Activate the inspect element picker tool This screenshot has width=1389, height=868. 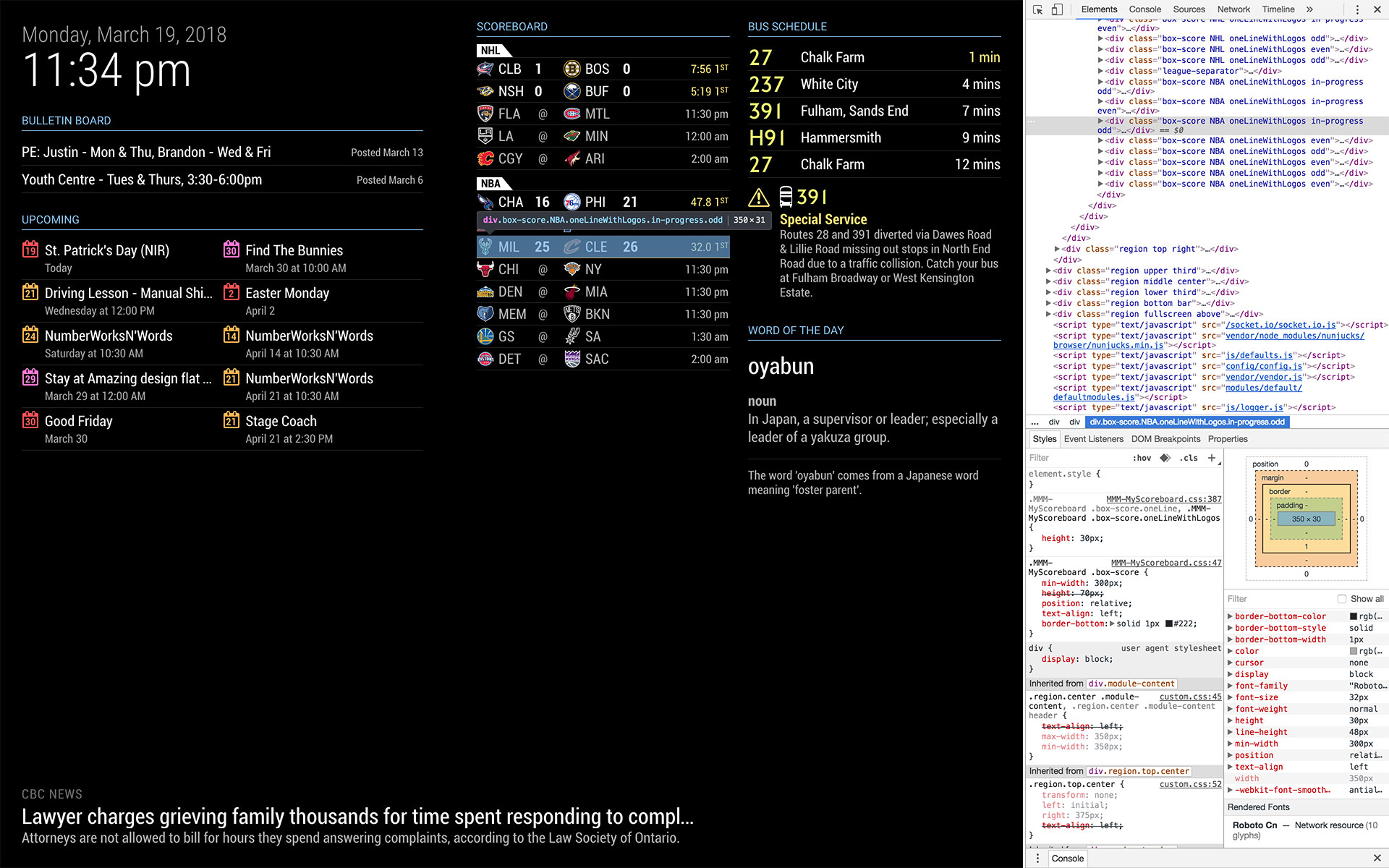(1038, 9)
